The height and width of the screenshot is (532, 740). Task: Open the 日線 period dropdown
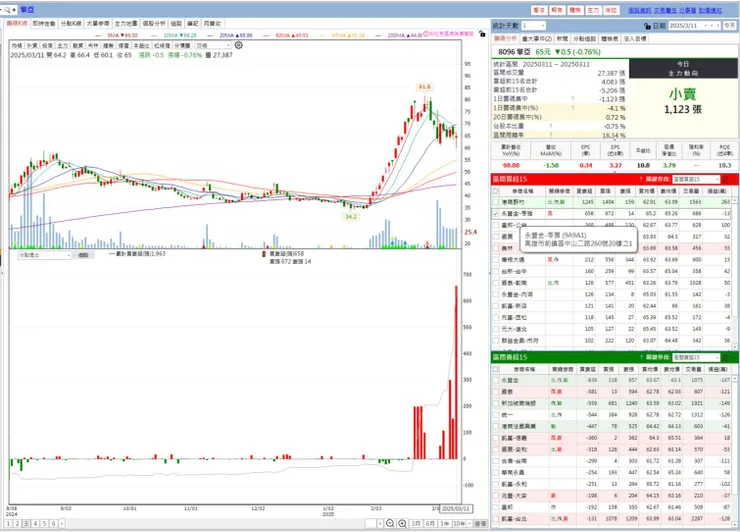pos(213,45)
